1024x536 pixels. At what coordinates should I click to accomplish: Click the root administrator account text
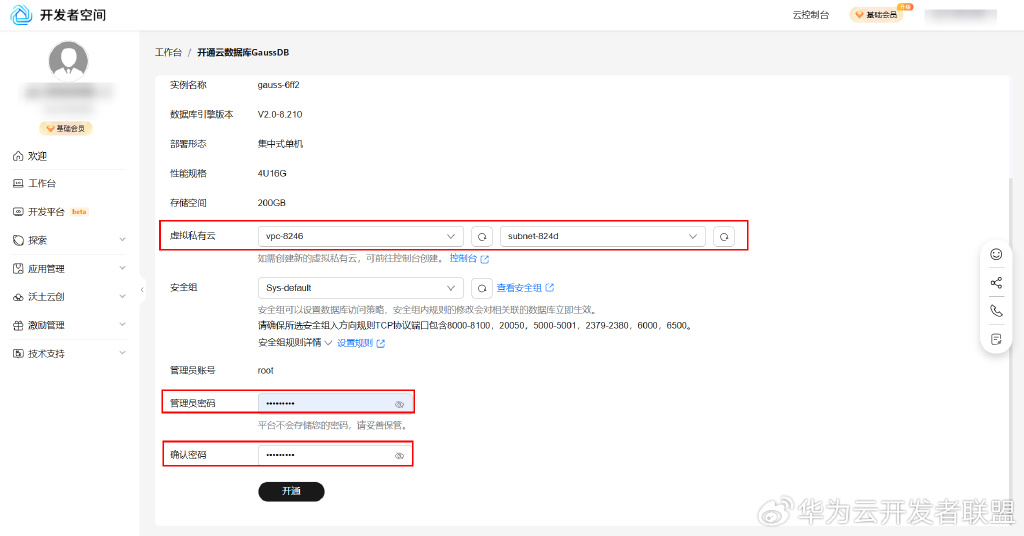[265, 370]
